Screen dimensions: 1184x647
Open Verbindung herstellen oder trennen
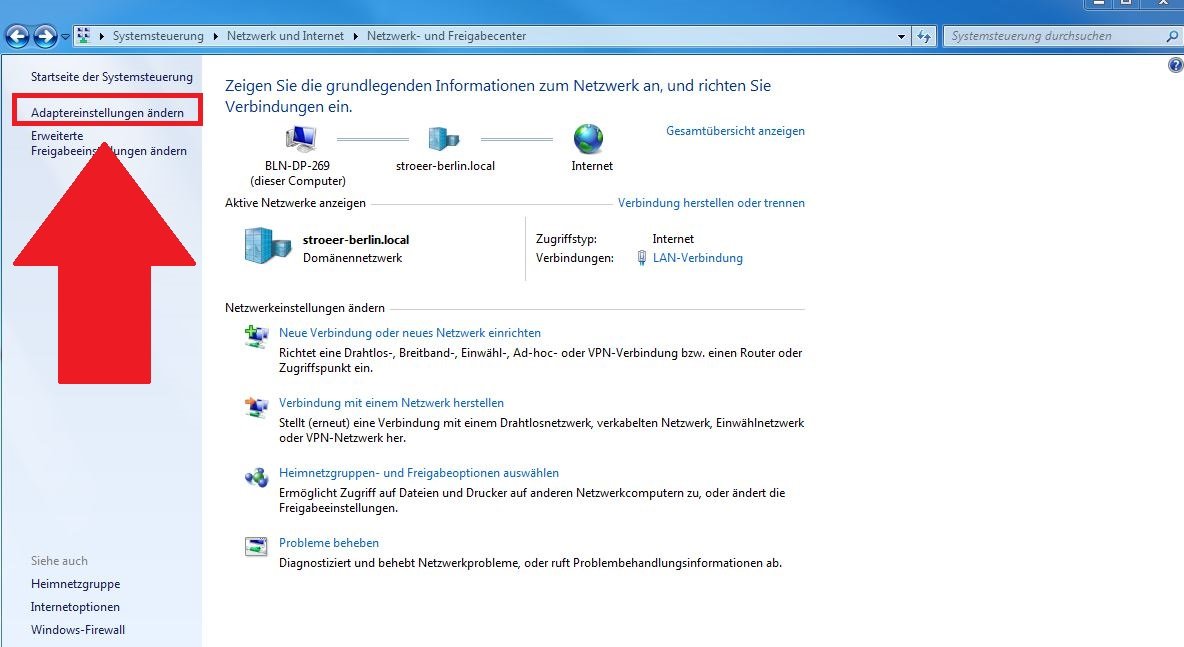(711, 203)
